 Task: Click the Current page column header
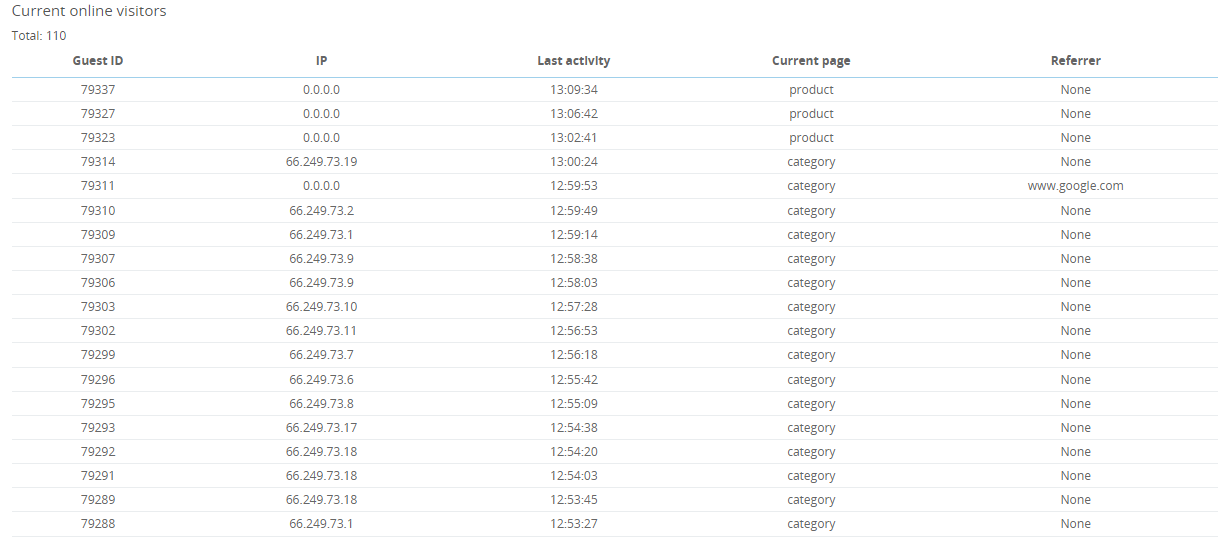pos(811,61)
